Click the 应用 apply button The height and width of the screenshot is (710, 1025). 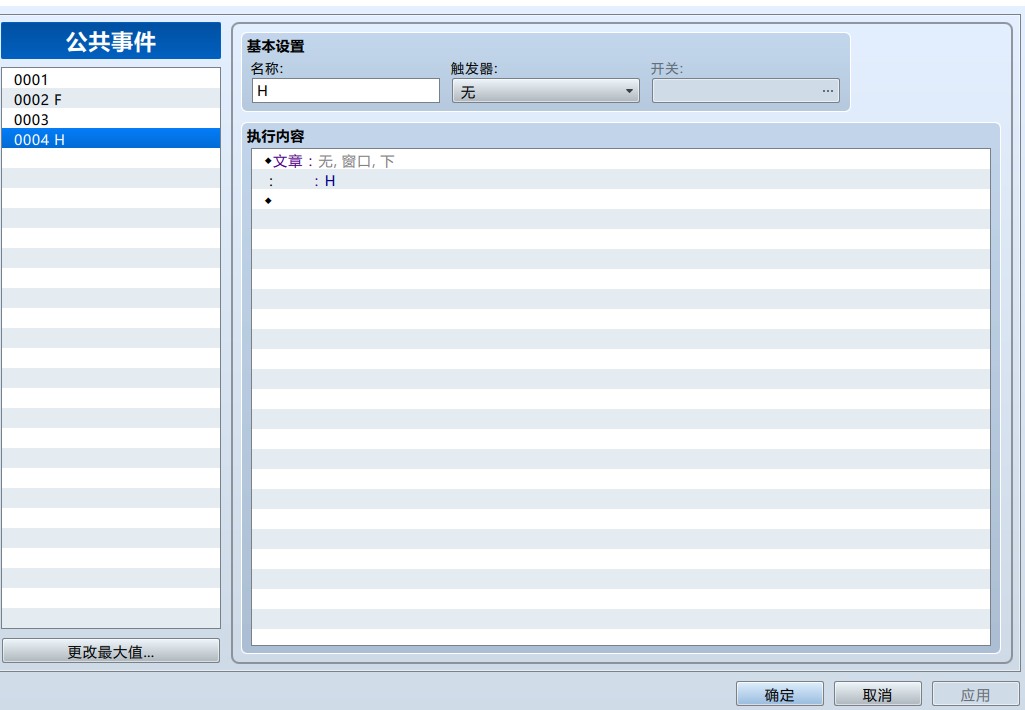[975, 694]
